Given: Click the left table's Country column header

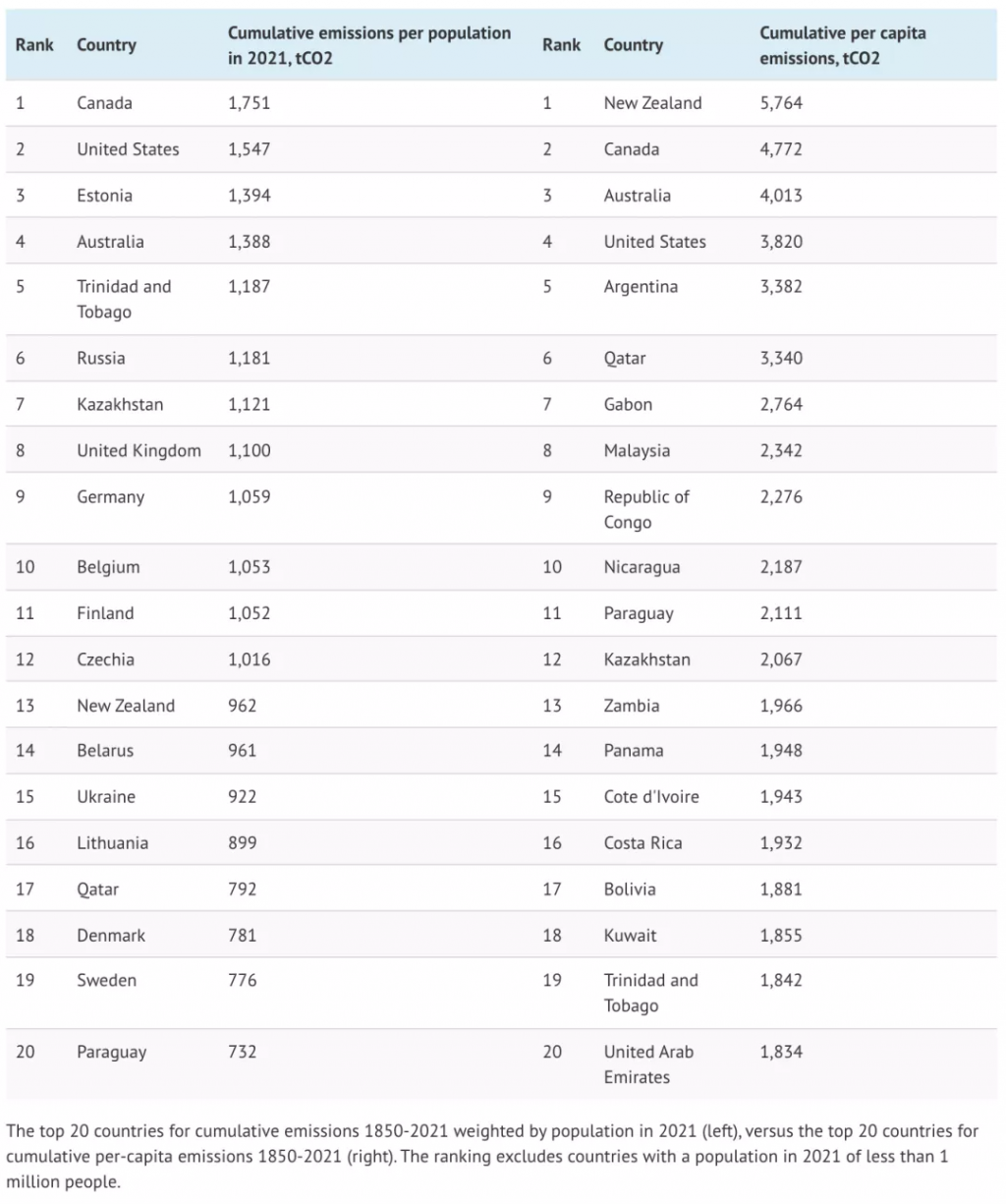Looking at the screenshot, I should point(106,45).
